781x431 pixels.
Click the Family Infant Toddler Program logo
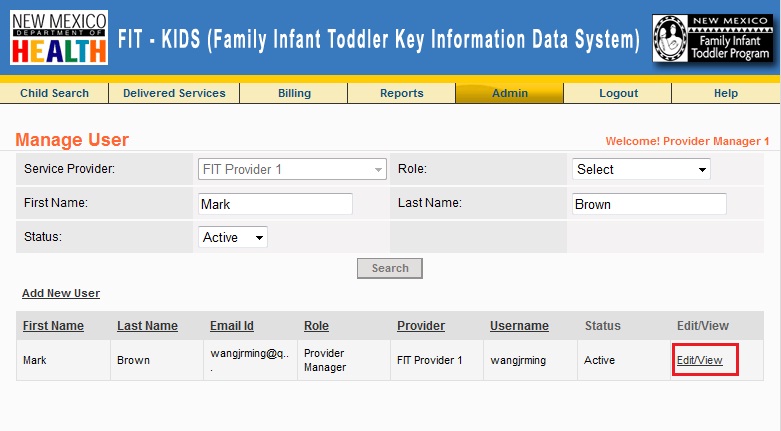pos(713,38)
